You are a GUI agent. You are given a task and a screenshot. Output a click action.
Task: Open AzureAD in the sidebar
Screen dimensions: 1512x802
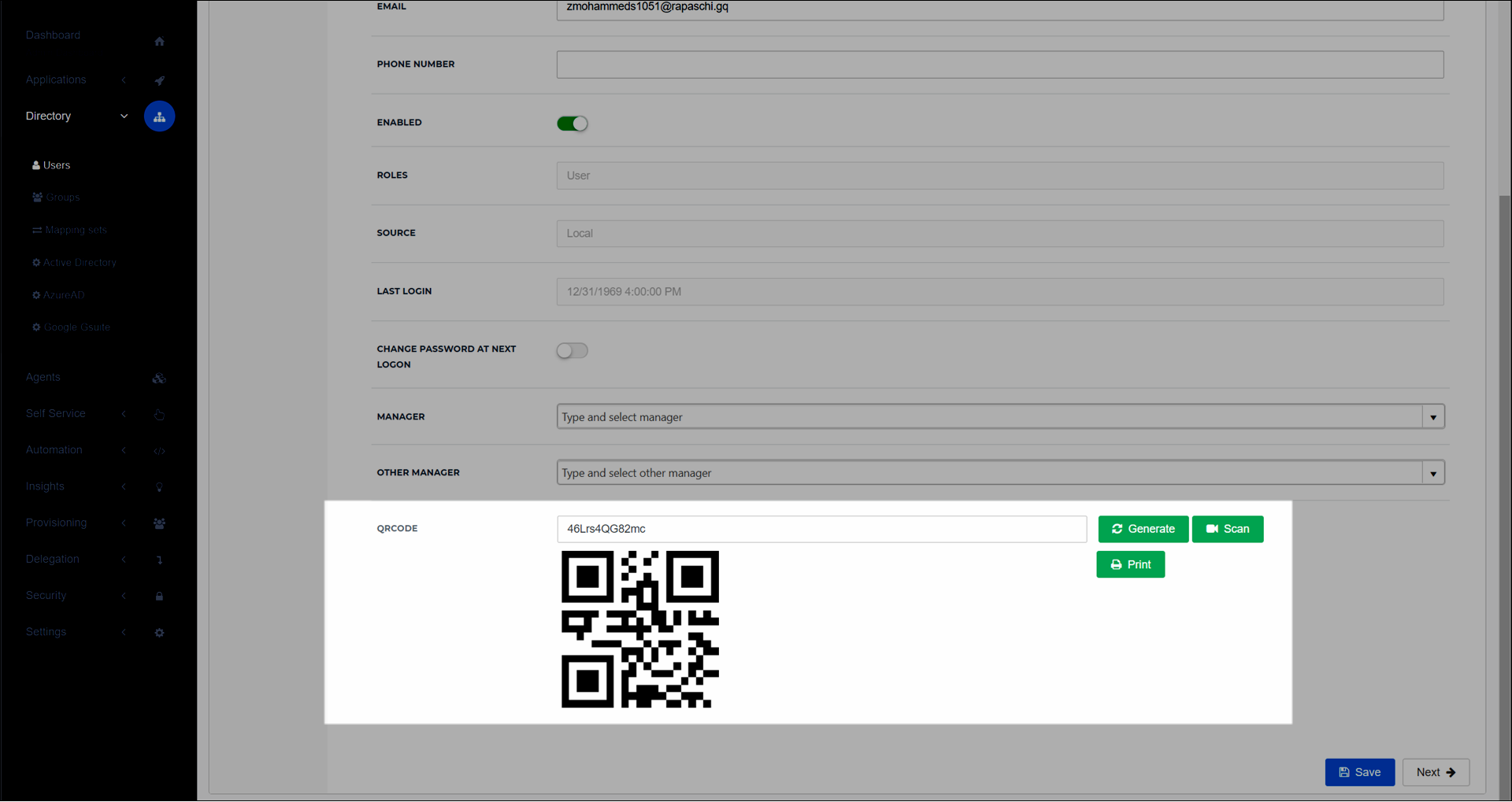click(58, 295)
